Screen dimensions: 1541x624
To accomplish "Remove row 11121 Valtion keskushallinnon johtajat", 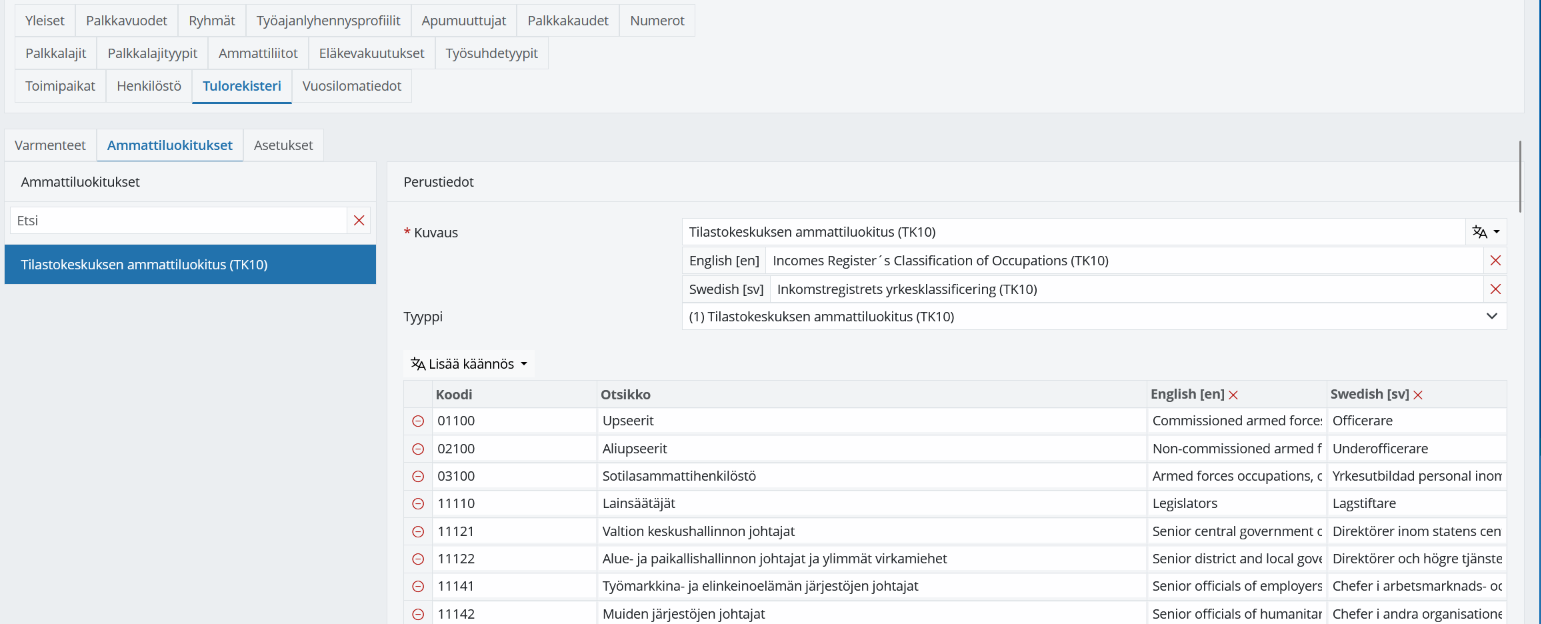I will (x=418, y=531).
